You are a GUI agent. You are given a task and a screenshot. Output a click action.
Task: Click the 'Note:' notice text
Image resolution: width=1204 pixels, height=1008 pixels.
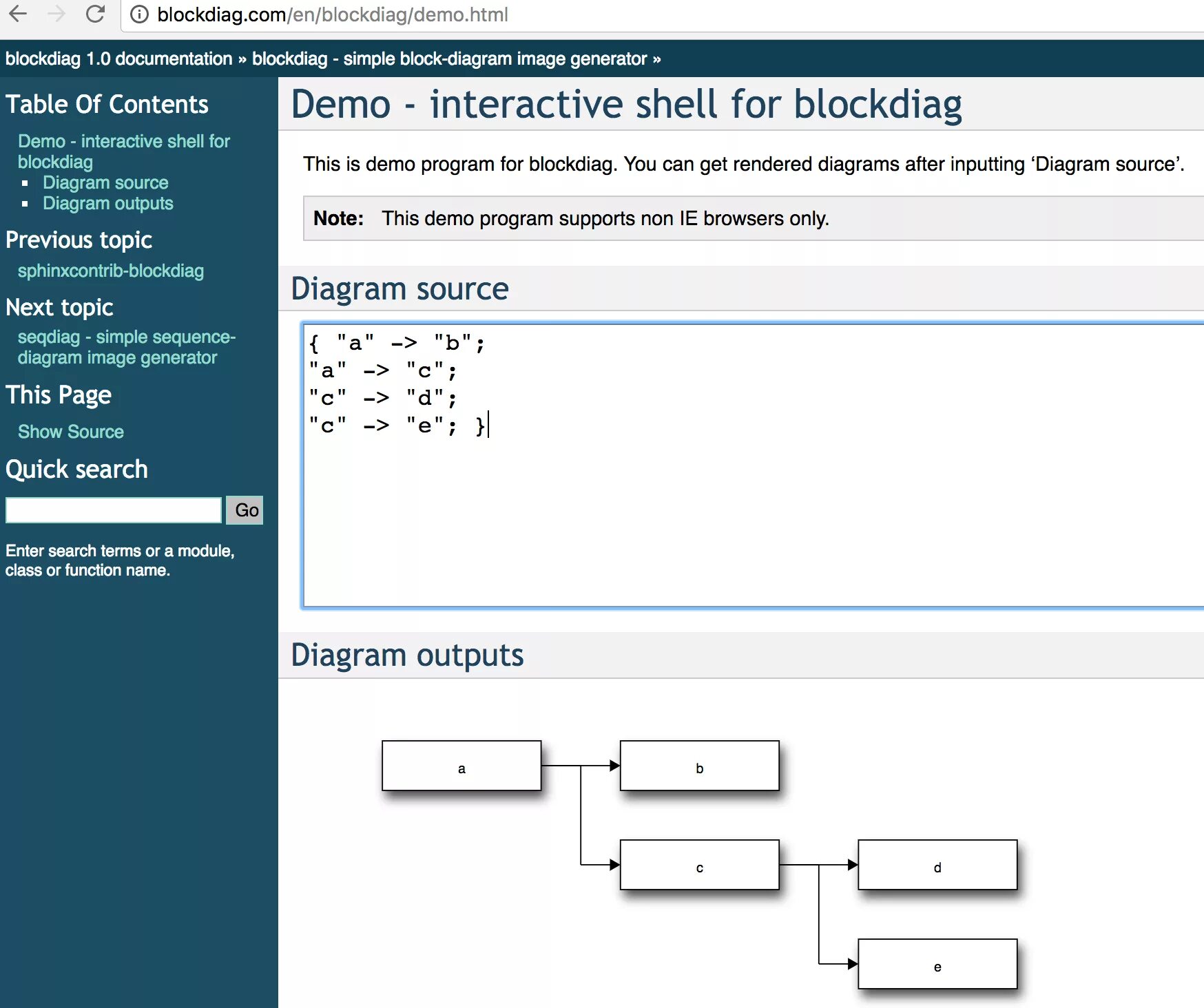(x=338, y=218)
